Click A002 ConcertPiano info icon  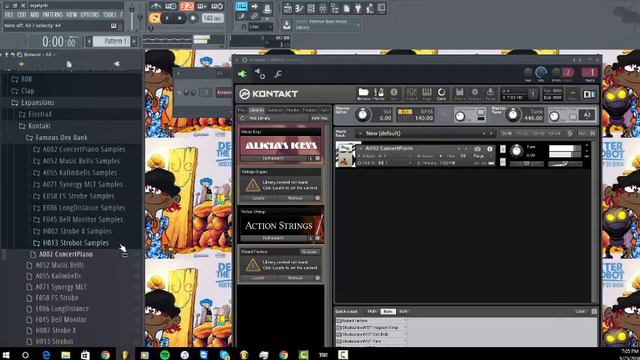coord(489,149)
